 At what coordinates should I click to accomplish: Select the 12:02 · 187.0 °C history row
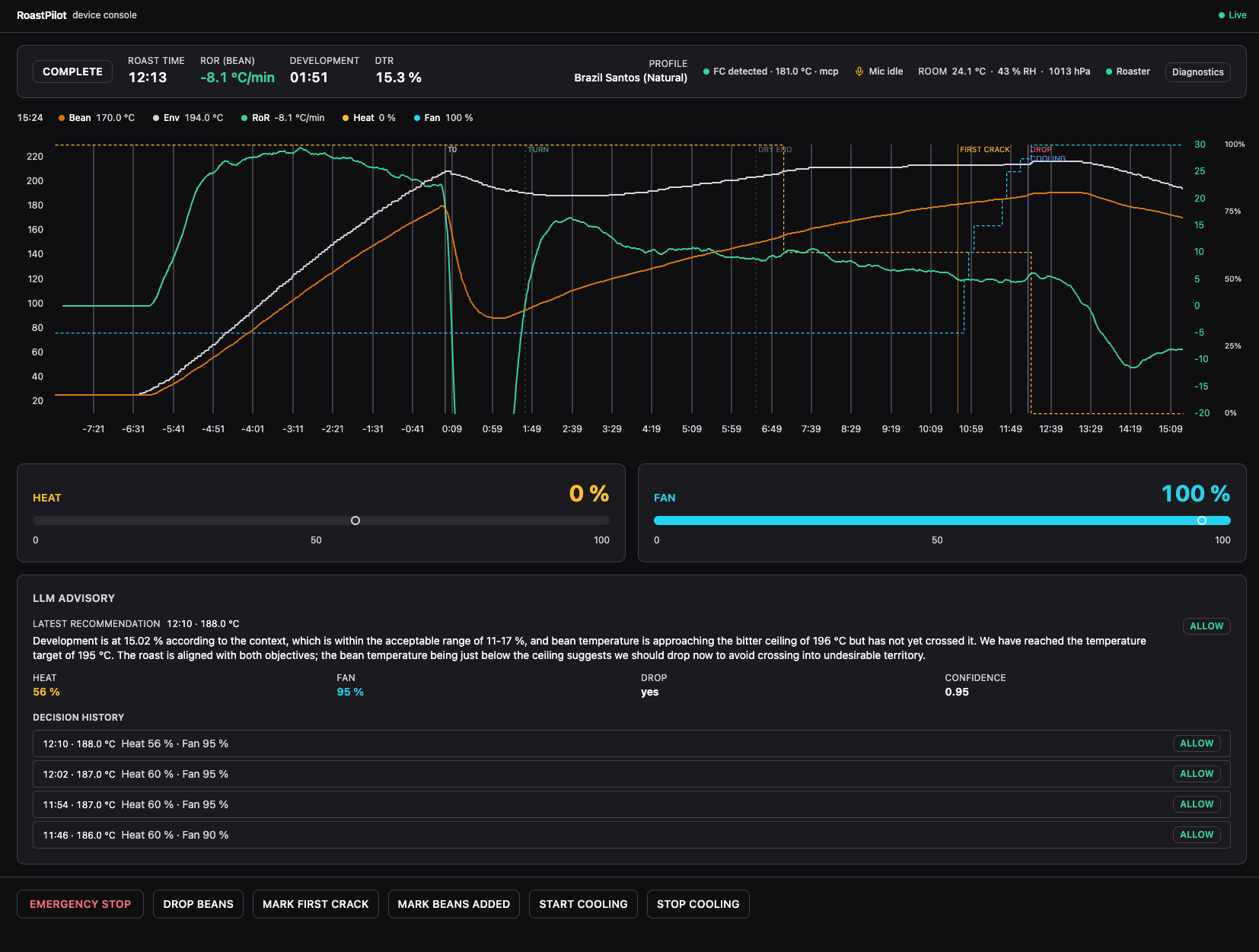[x=631, y=774]
